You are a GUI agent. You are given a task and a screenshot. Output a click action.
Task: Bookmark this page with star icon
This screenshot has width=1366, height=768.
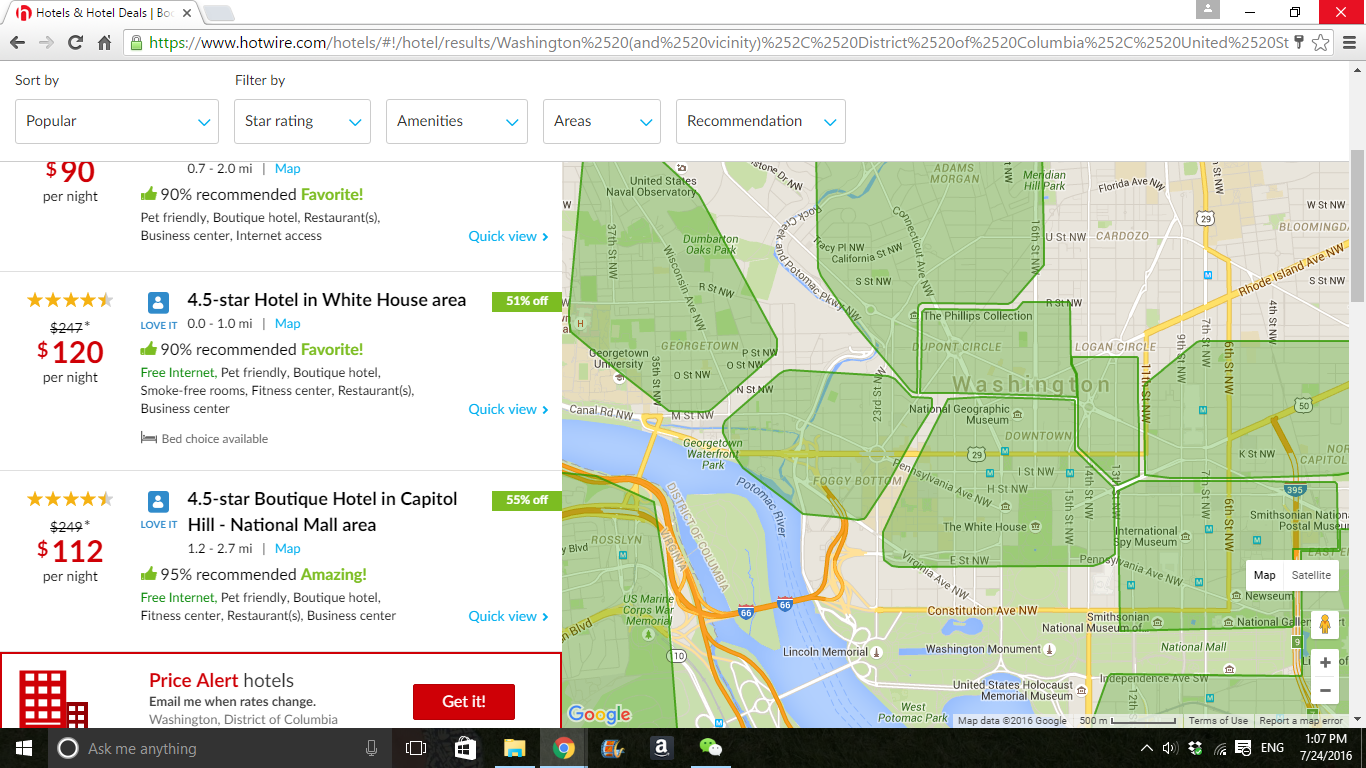[1320, 42]
